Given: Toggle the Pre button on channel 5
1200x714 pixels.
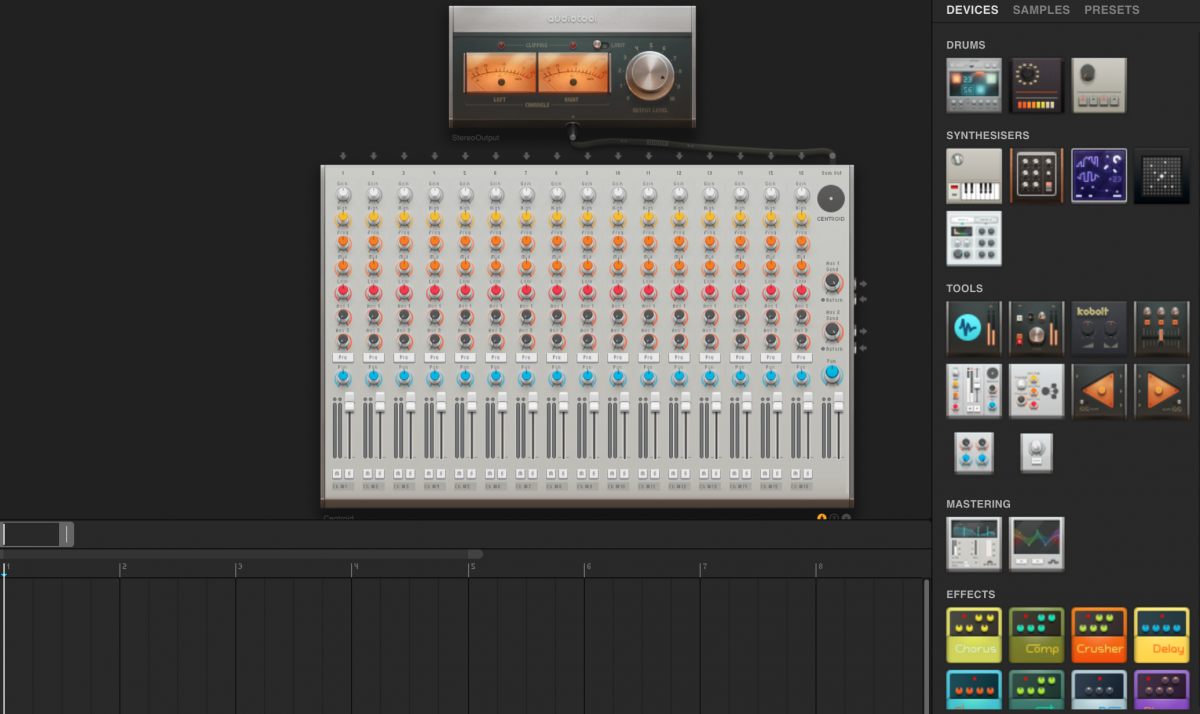Looking at the screenshot, I should (x=465, y=357).
